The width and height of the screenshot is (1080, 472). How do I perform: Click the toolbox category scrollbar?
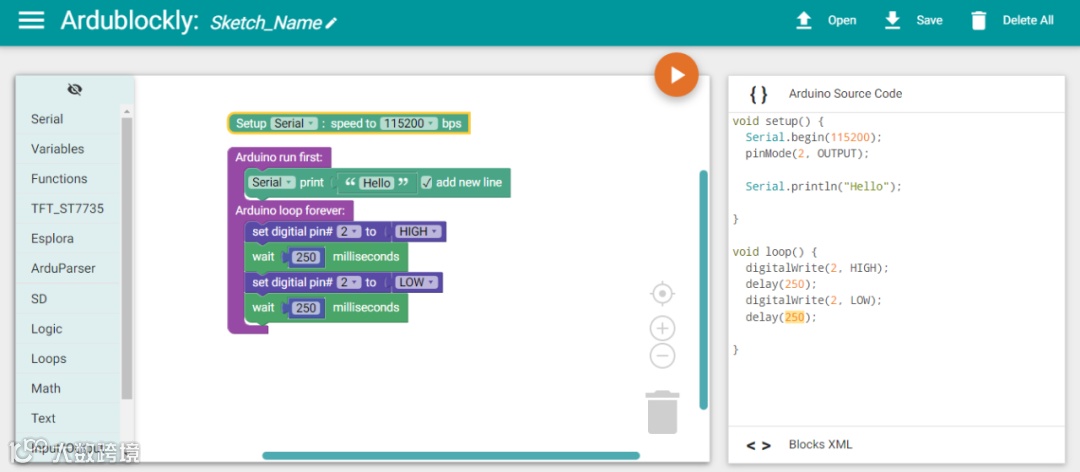tap(127, 258)
